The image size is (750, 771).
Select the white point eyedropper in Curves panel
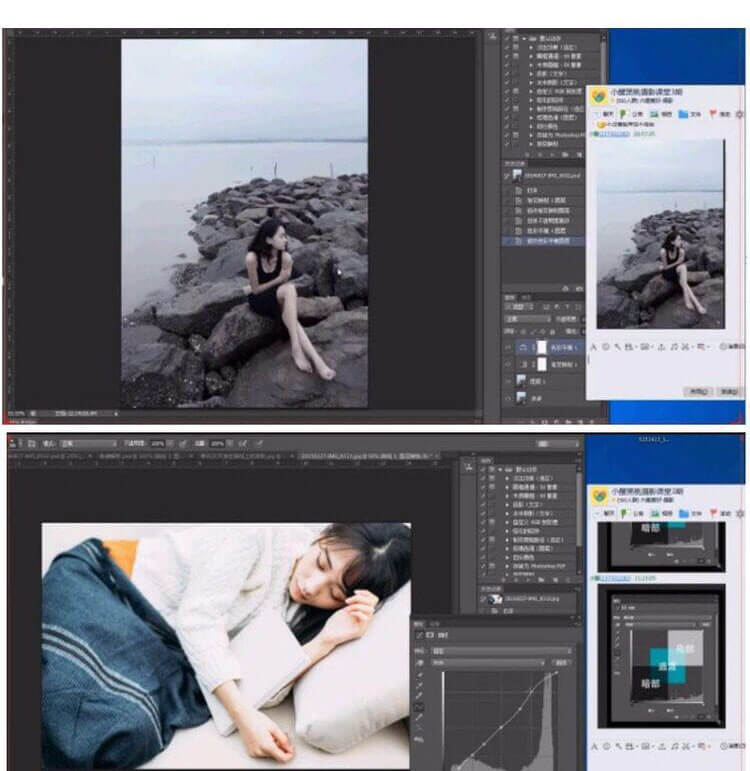pos(420,696)
